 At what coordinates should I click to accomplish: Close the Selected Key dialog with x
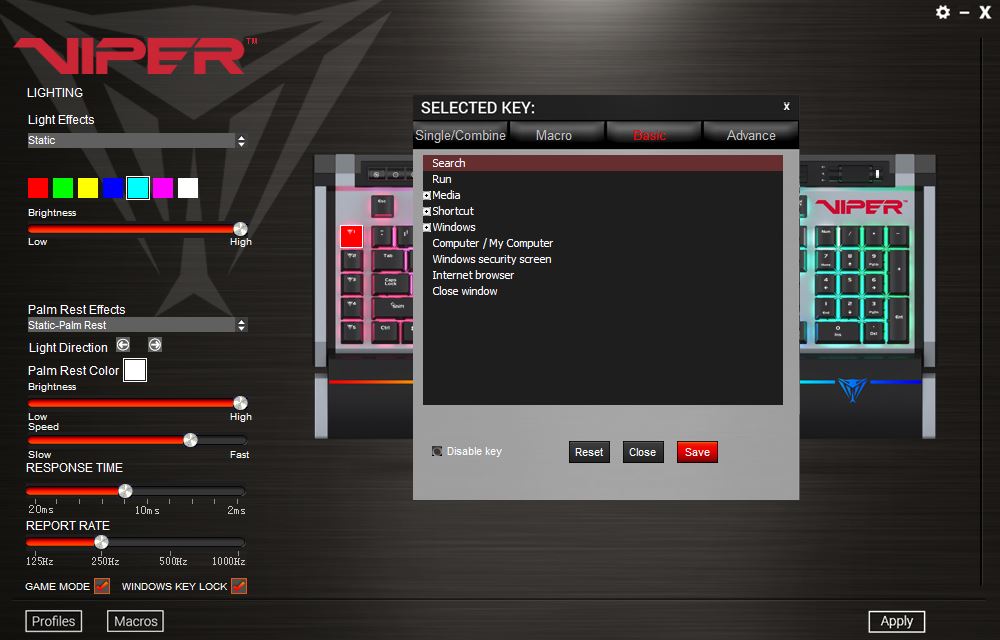[786, 106]
